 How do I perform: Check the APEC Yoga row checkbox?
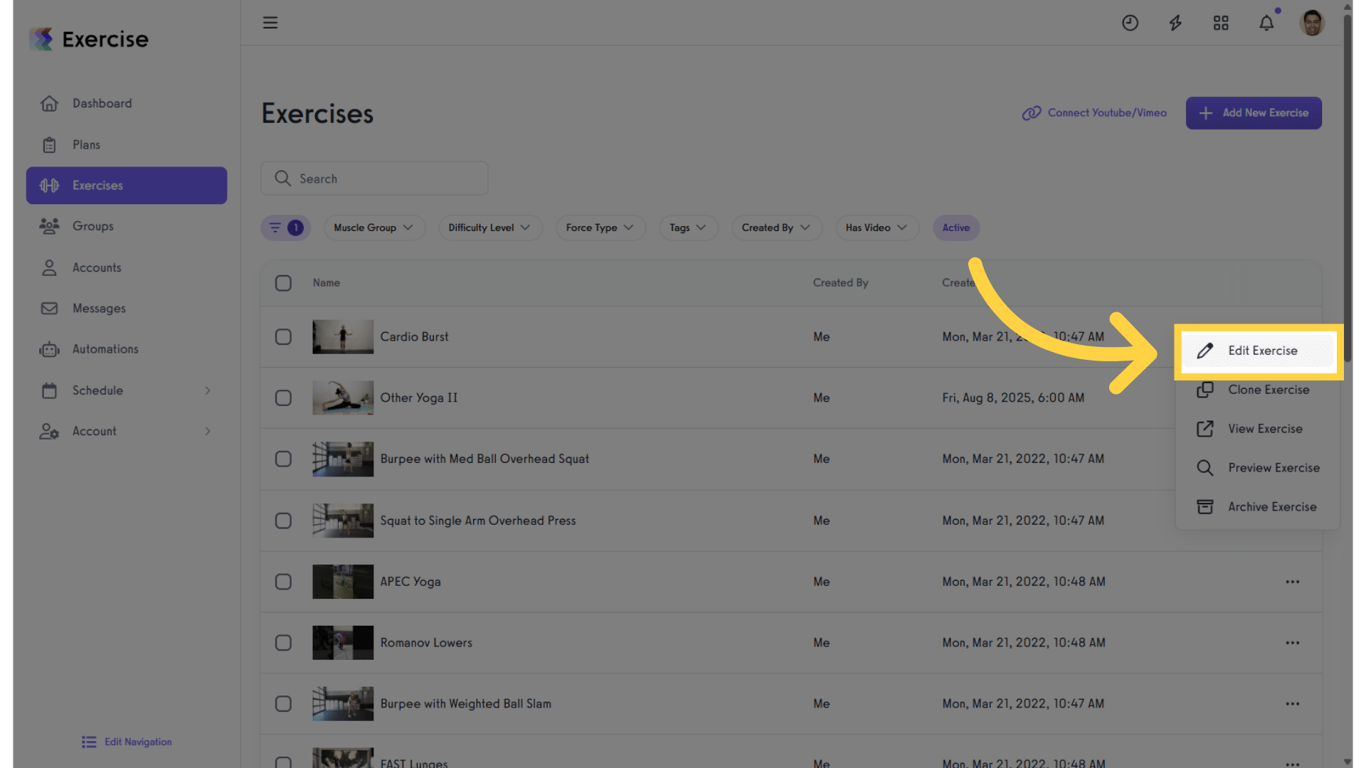[283, 582]
